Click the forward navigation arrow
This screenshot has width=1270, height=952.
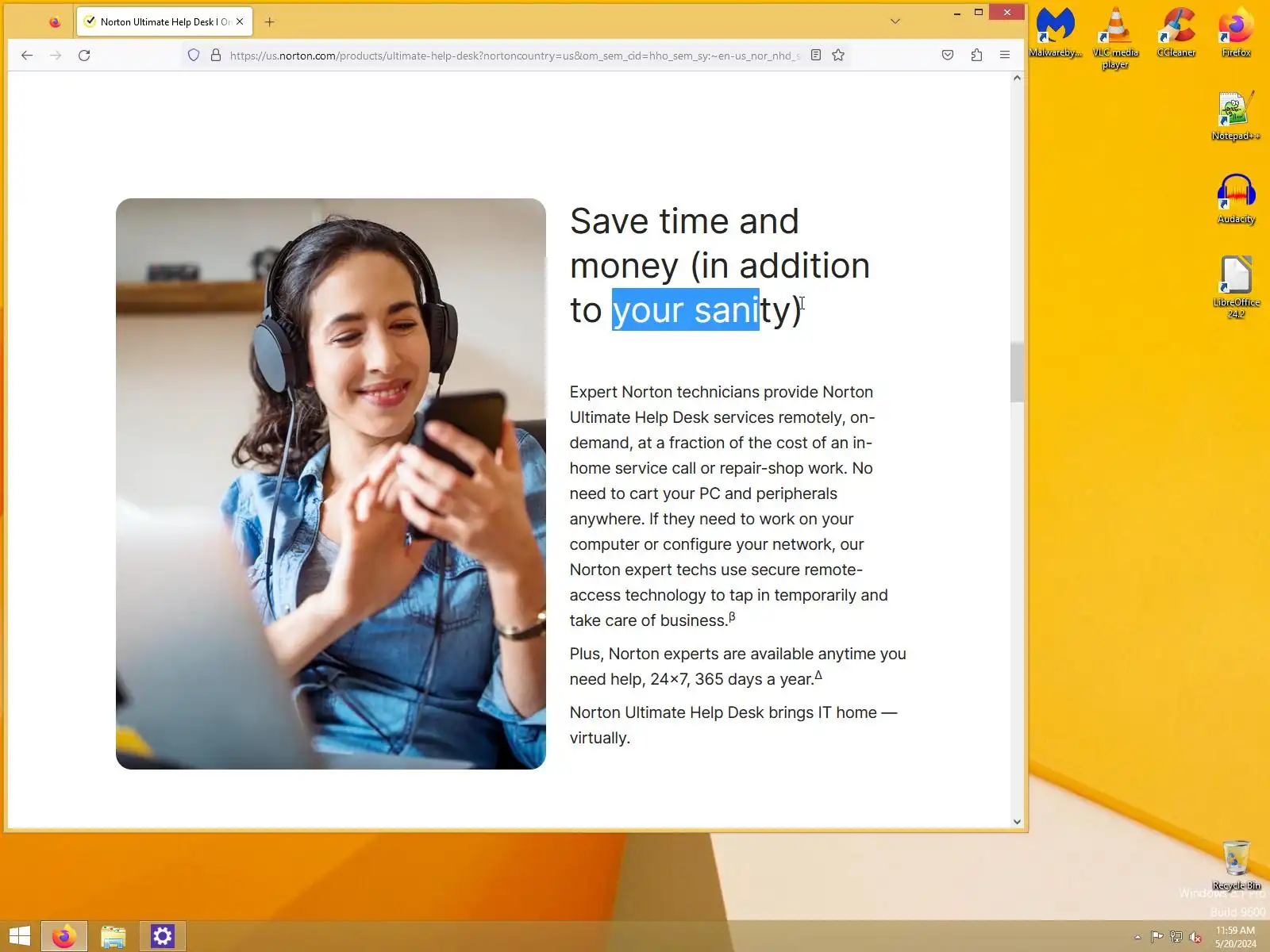(x=56, y=56)
